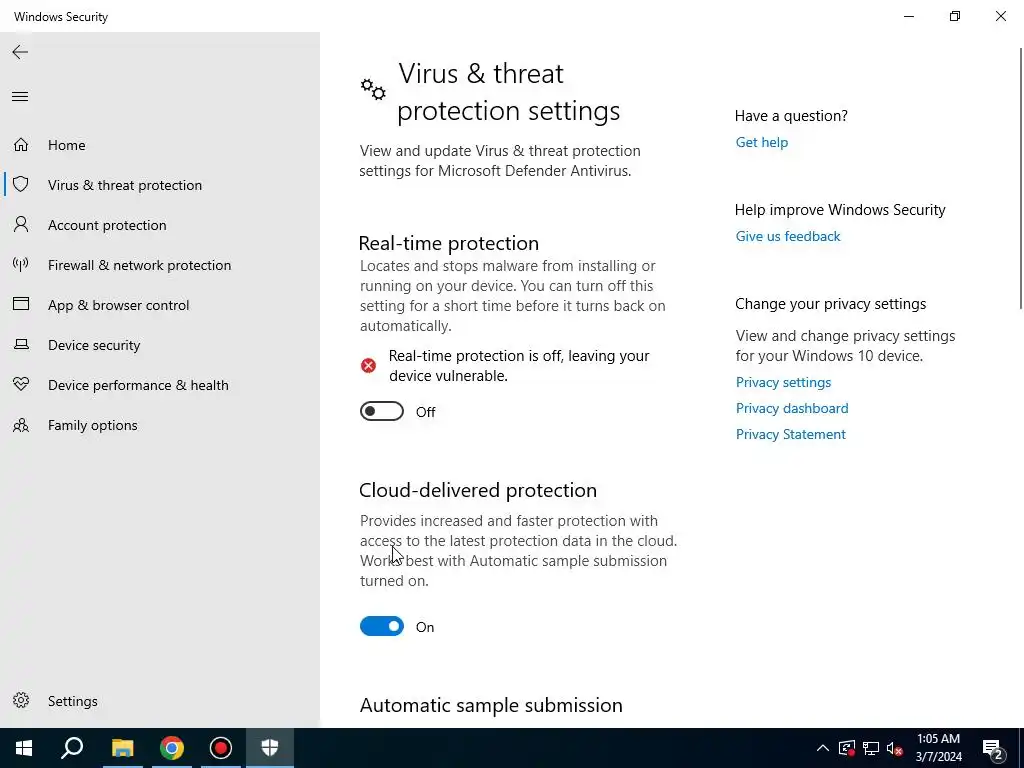Click the security alert tray icon
This screenshot has width=1024, height=768.
(x=846, y=748)
